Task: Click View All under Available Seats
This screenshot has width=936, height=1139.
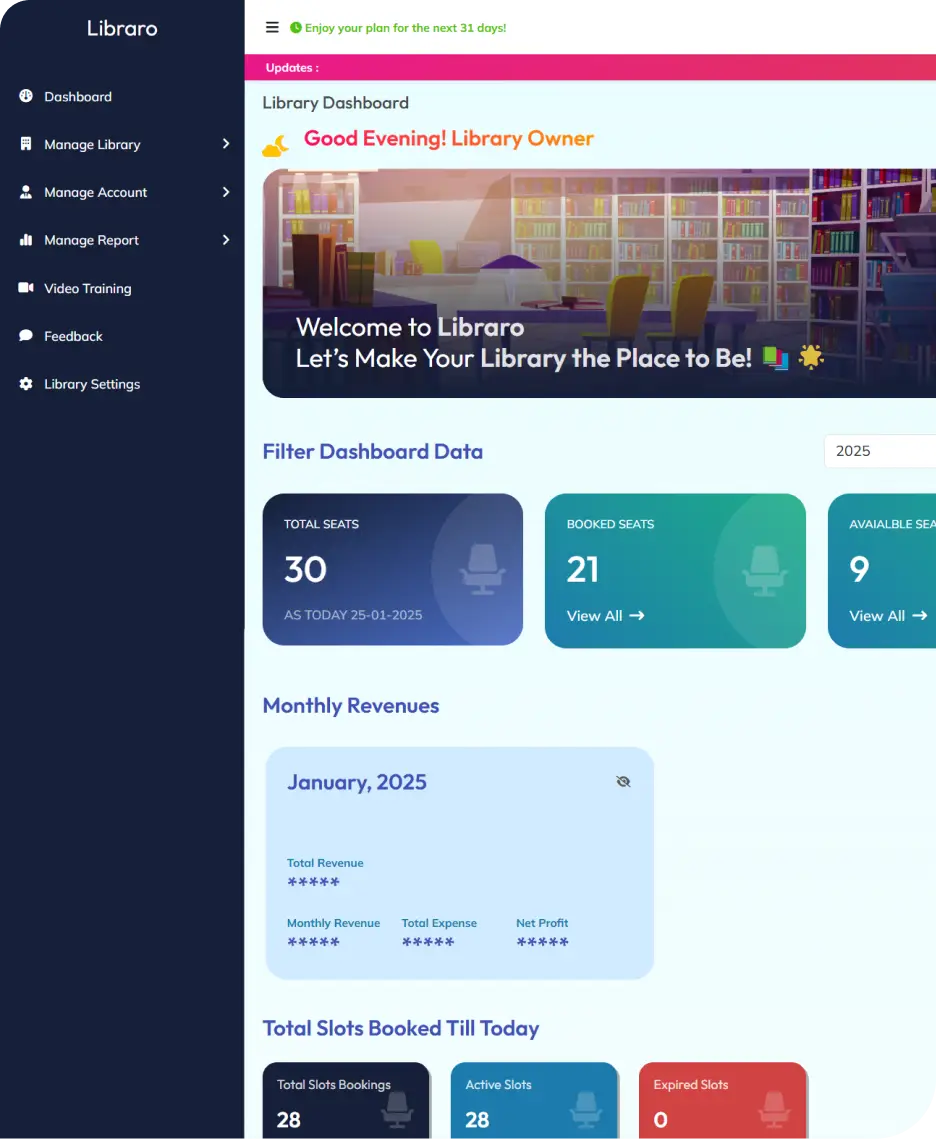Action: (887, 616)
